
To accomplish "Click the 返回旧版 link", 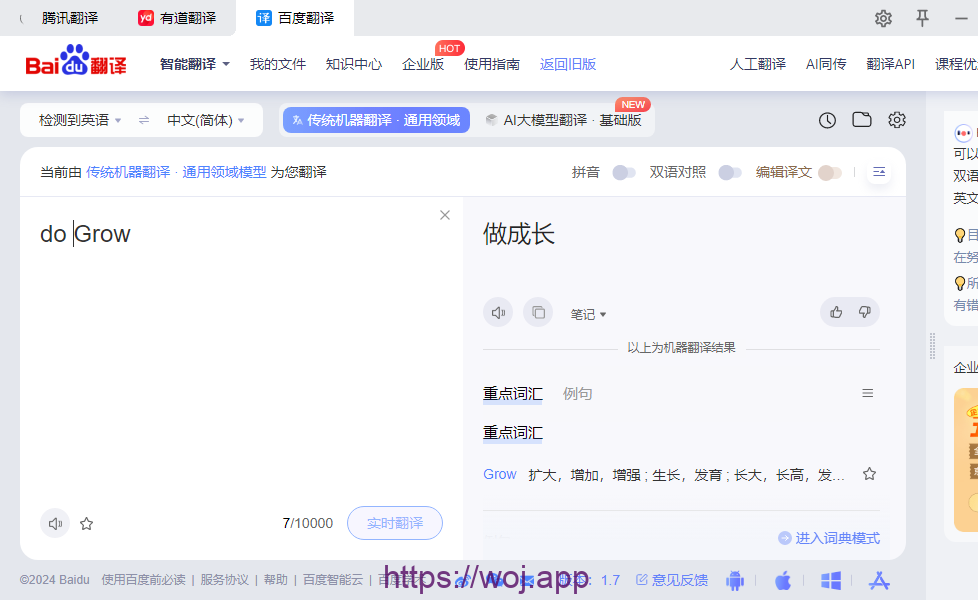I will click(x=568, y=64).
